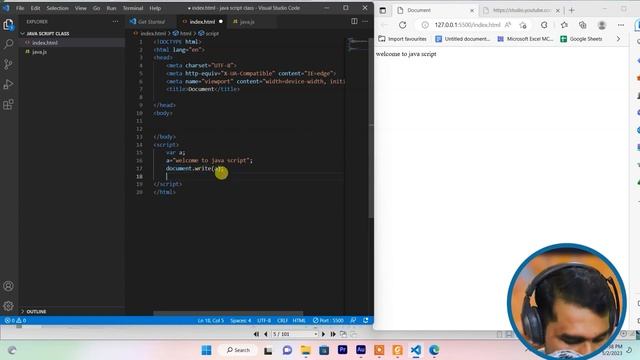Open the Run menu
Screen dimensions: 640x360
tap(111, 8)
